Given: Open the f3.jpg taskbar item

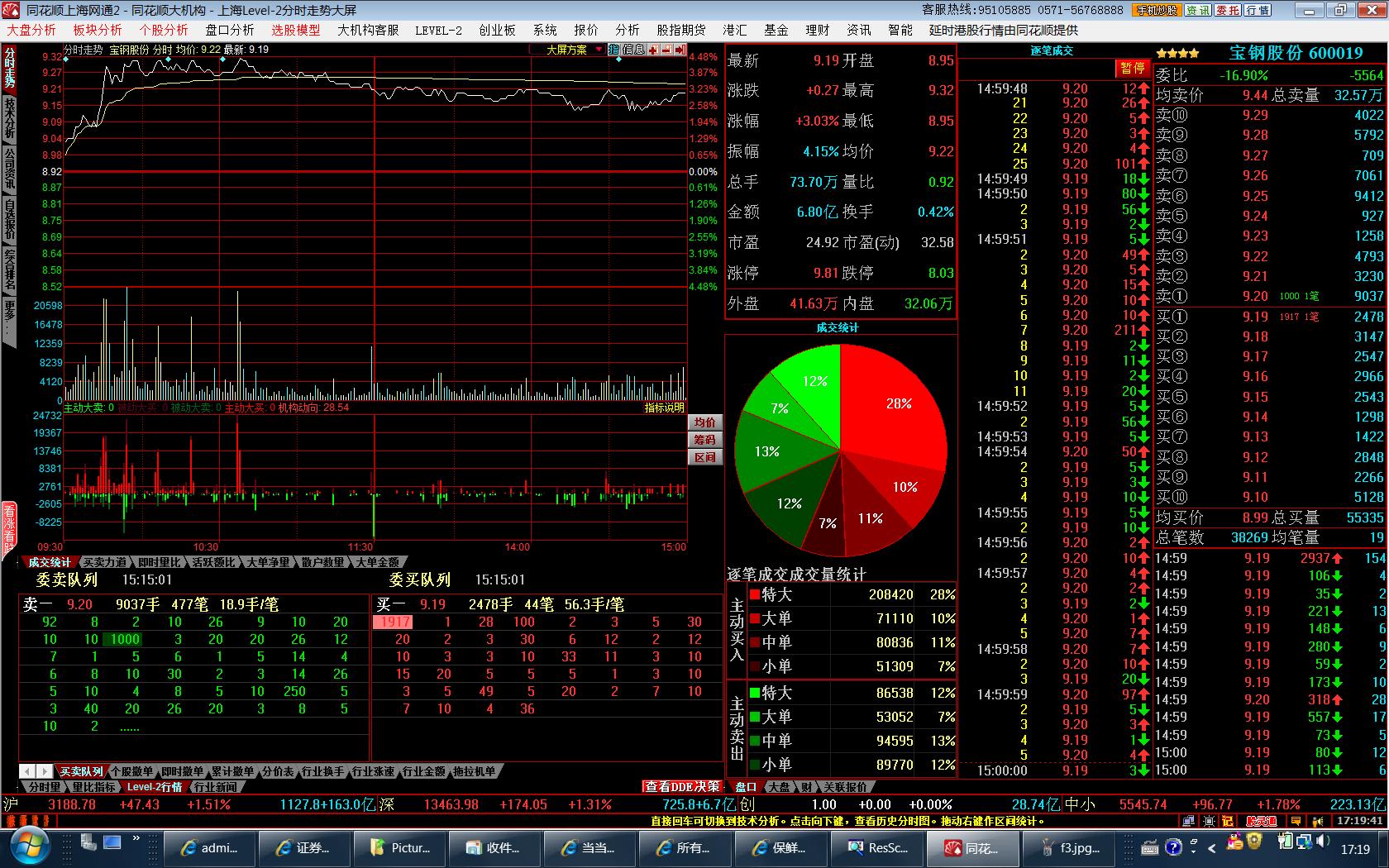Looking at the screenshot, I should (1069, 848).
